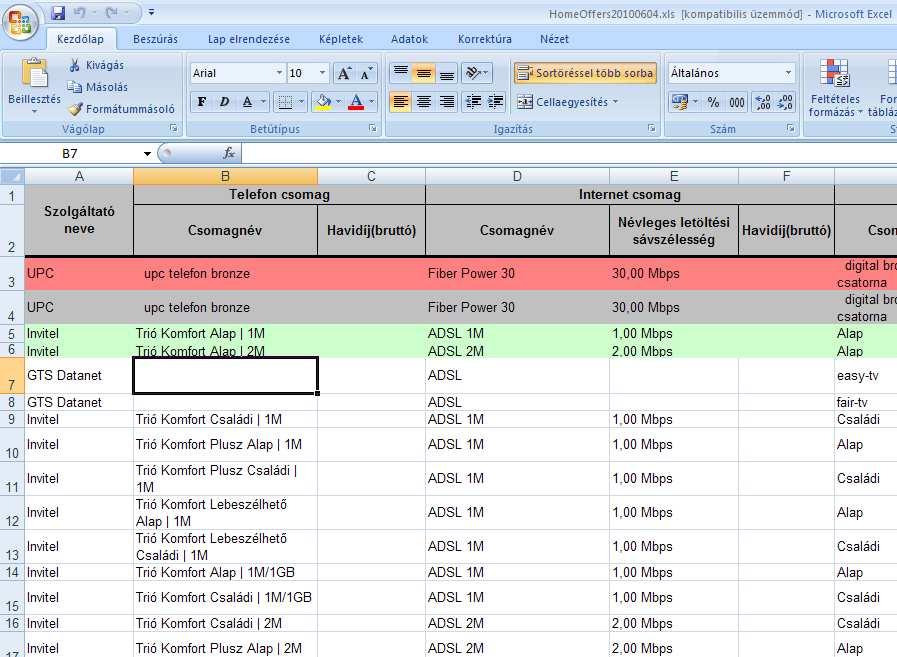Open the Office button menu
The width and height of the screenshot is (897, 657).
[20, 23]
